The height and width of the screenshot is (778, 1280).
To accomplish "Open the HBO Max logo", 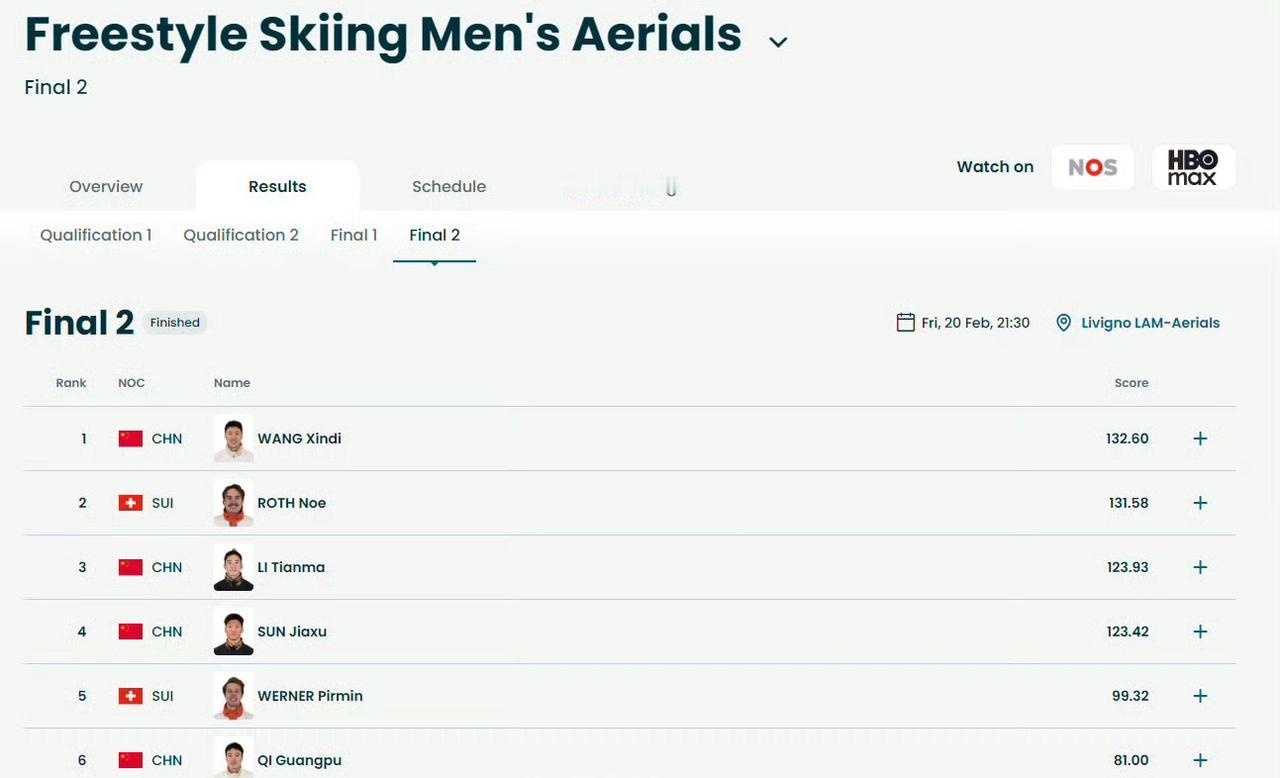I will point(1193,167).
